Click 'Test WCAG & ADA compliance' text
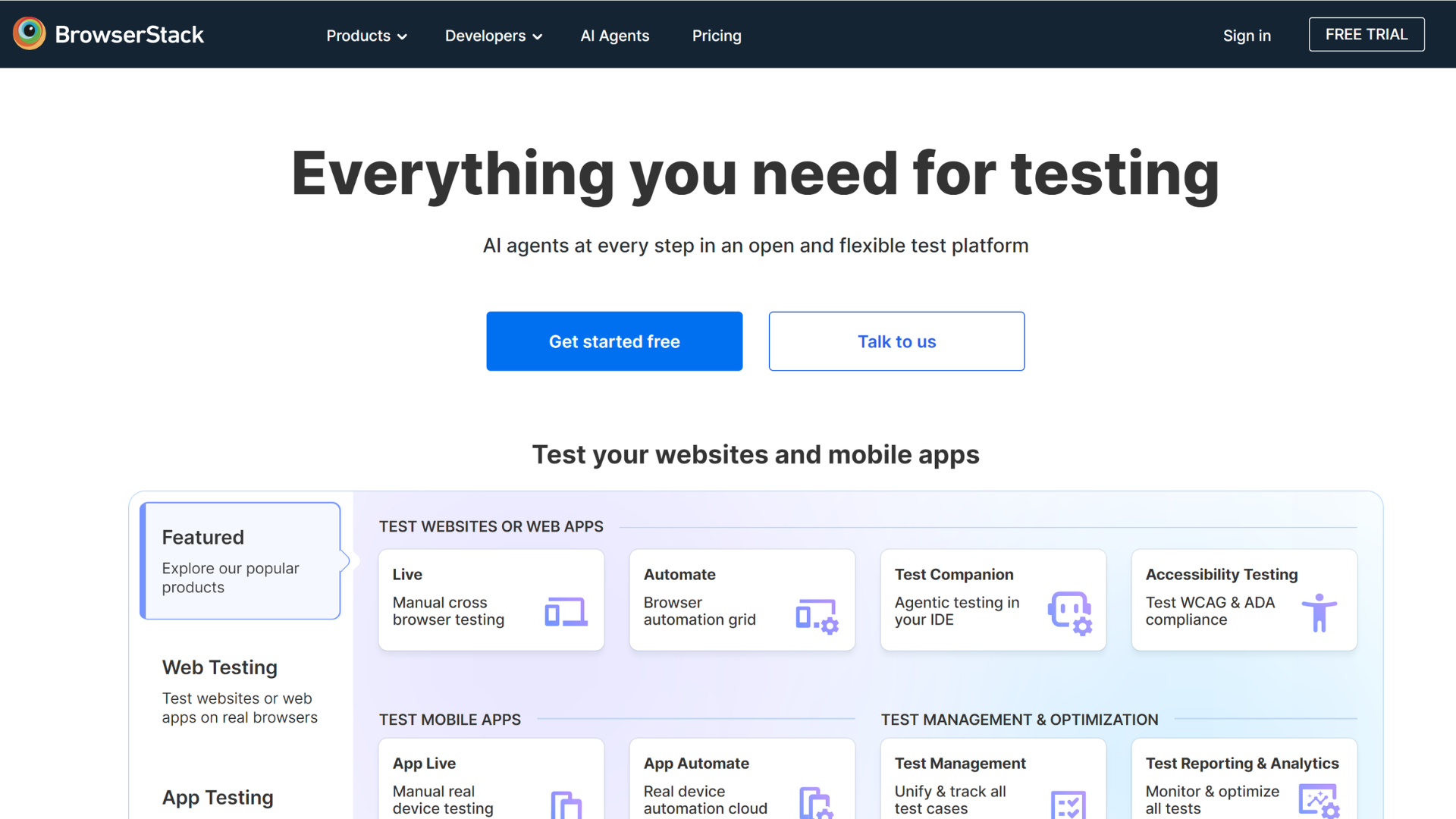The image size is (1456, 819). (1210, 610)
